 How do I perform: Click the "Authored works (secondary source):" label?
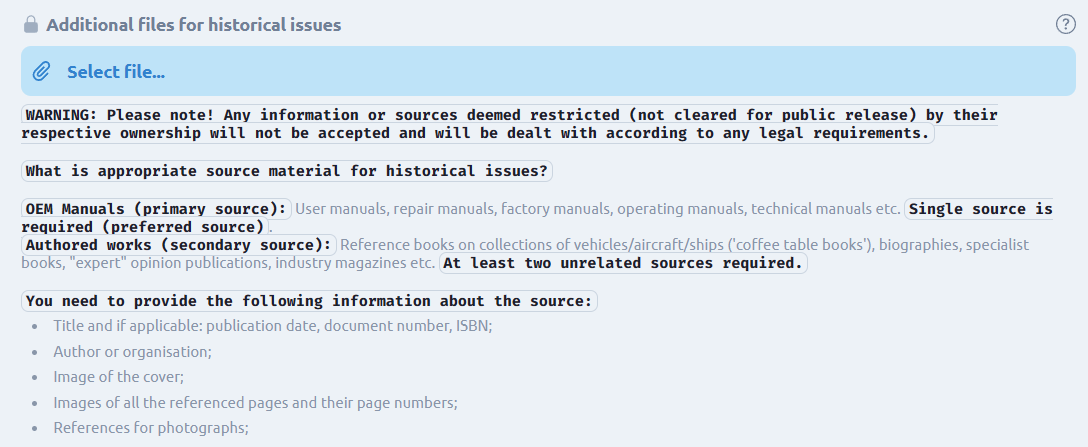pyautogui.click(x=178, y=245)
